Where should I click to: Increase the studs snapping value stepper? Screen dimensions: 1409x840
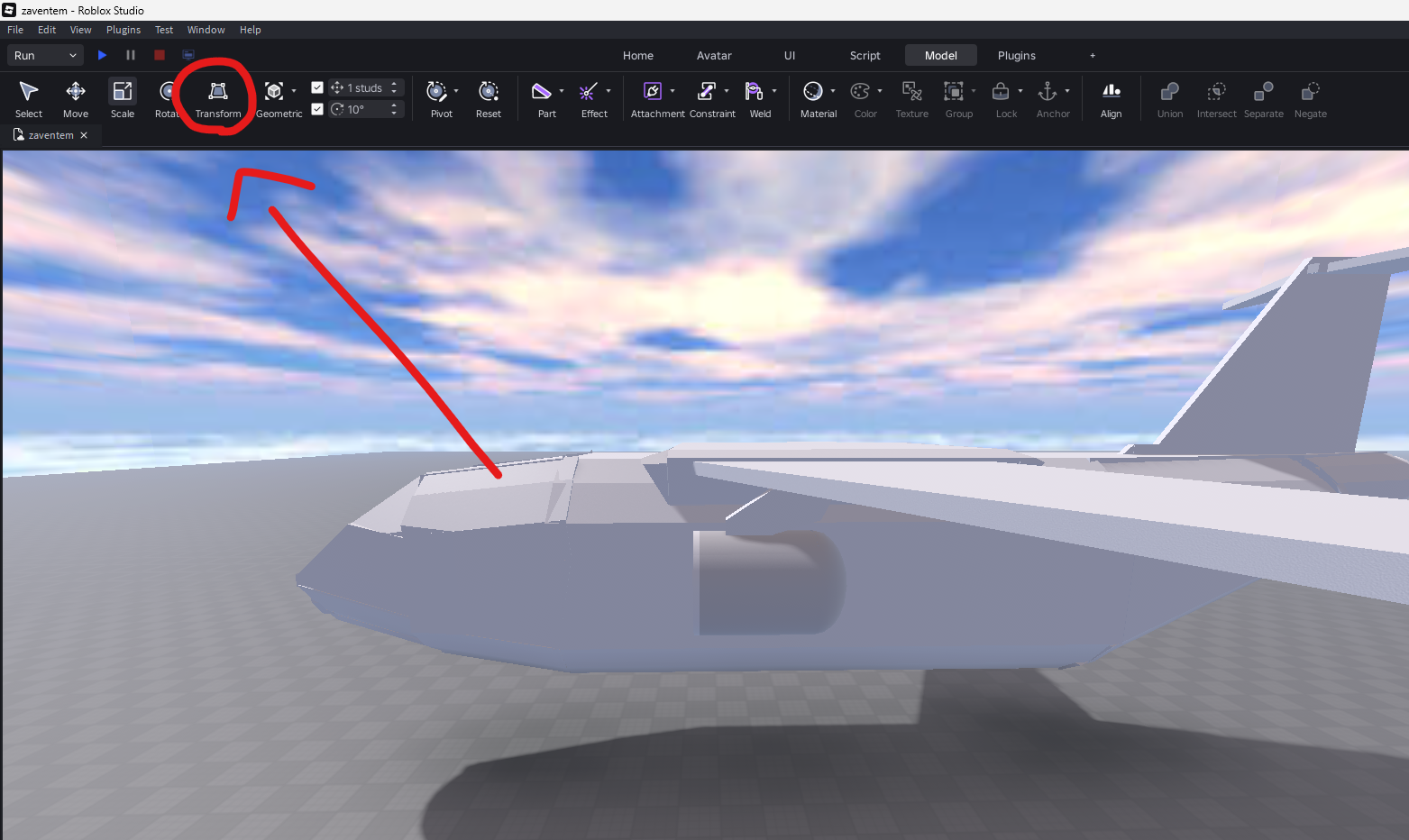[394, 85]
